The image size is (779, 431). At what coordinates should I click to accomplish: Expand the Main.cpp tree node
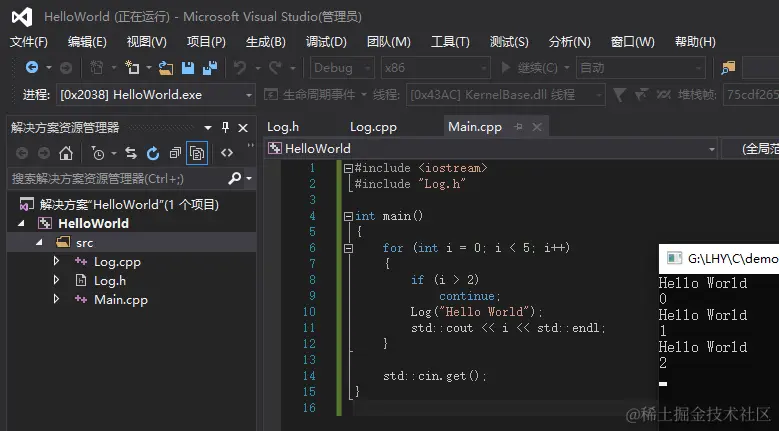(x=56, y=298)
